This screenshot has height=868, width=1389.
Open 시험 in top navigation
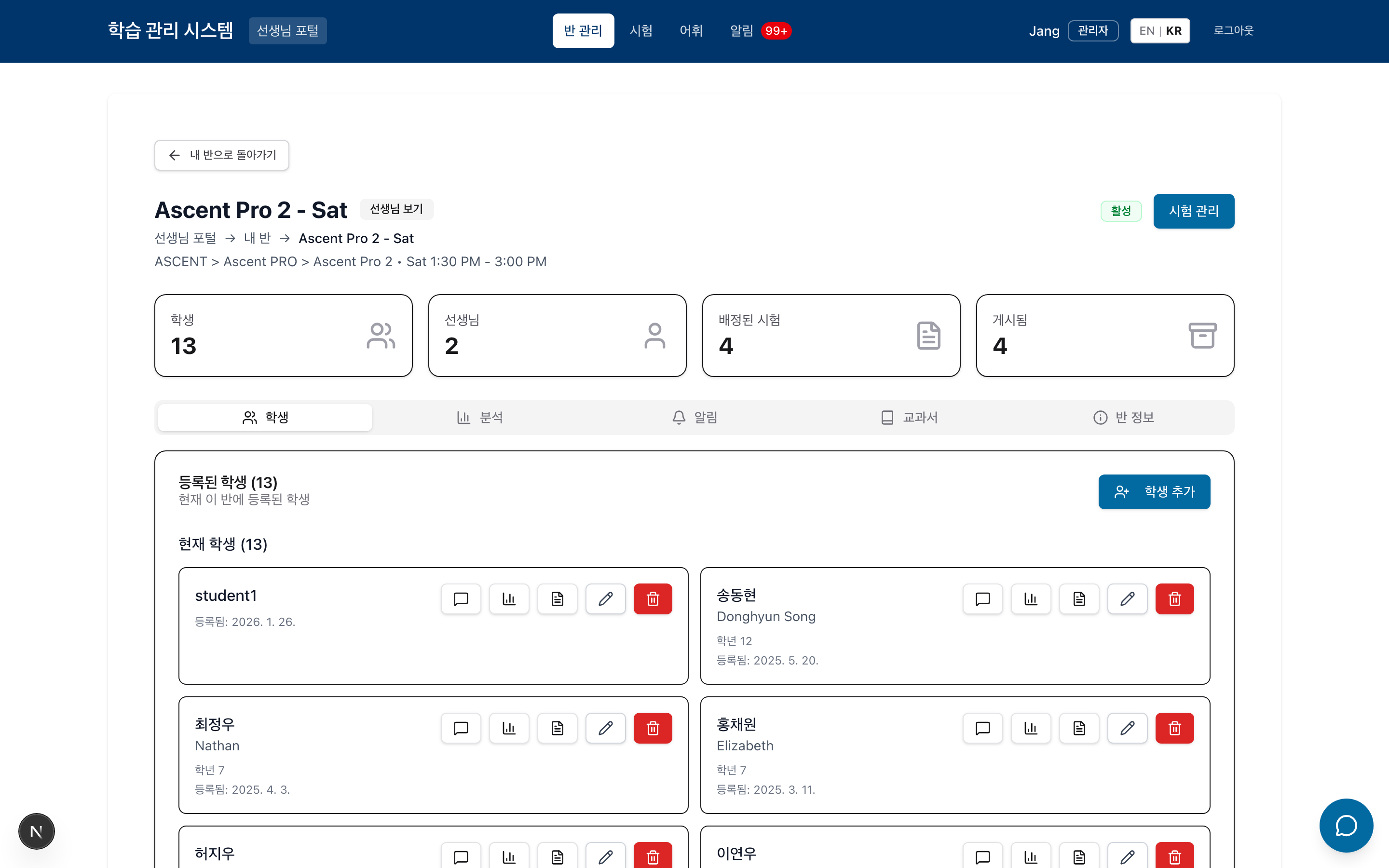point(640,31)
